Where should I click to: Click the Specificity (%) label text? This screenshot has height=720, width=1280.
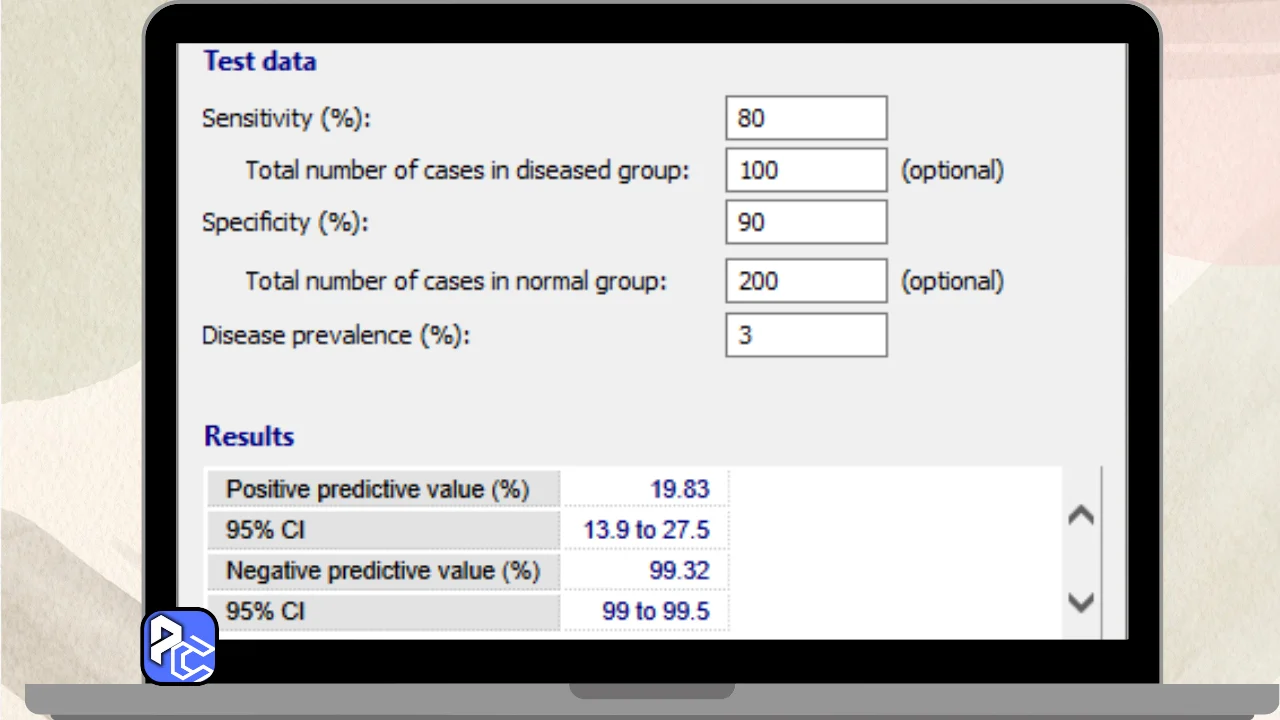pyautogui.click(x=285, y=222)
